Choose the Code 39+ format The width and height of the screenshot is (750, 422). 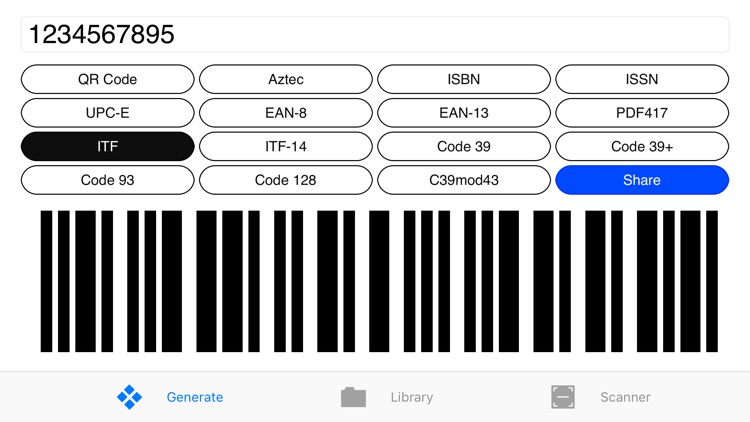pos(642,146)
